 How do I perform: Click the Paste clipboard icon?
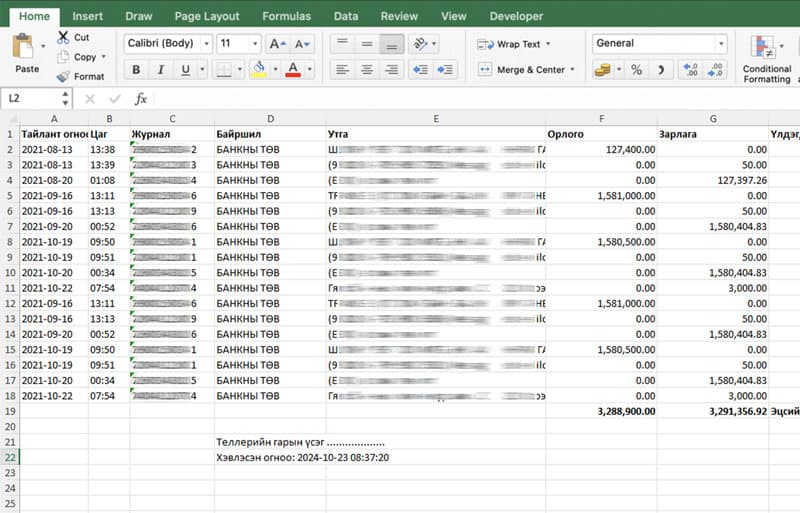25,47
